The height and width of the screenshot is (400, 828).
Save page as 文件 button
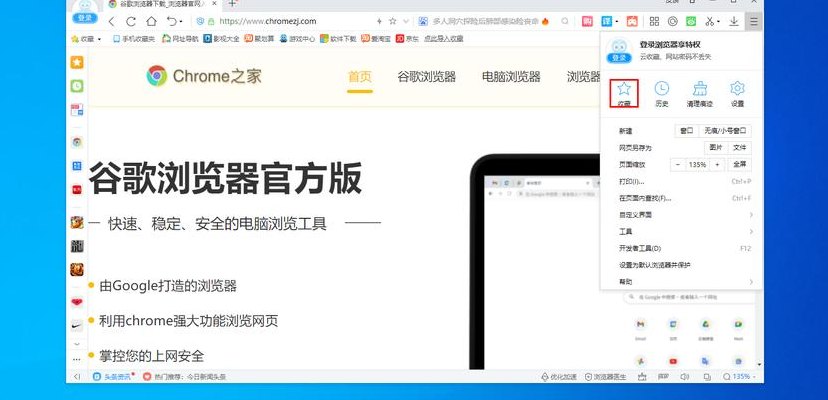pyautogui.click(x=740, y=147)
